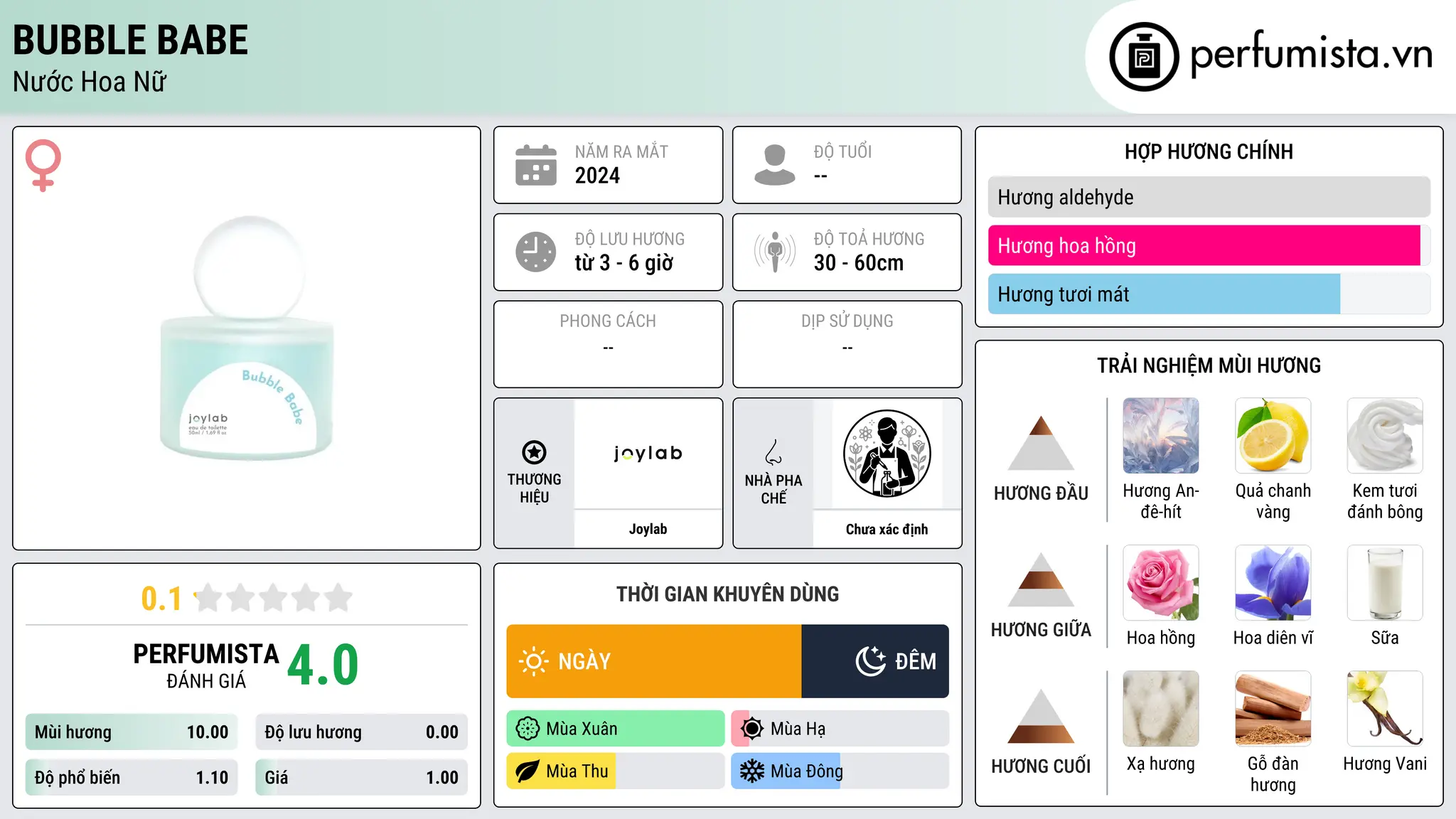1456x819 pixels.
Task: Click the Hương hoa hồng accord bar
Action: click(x=1209, y=246)
